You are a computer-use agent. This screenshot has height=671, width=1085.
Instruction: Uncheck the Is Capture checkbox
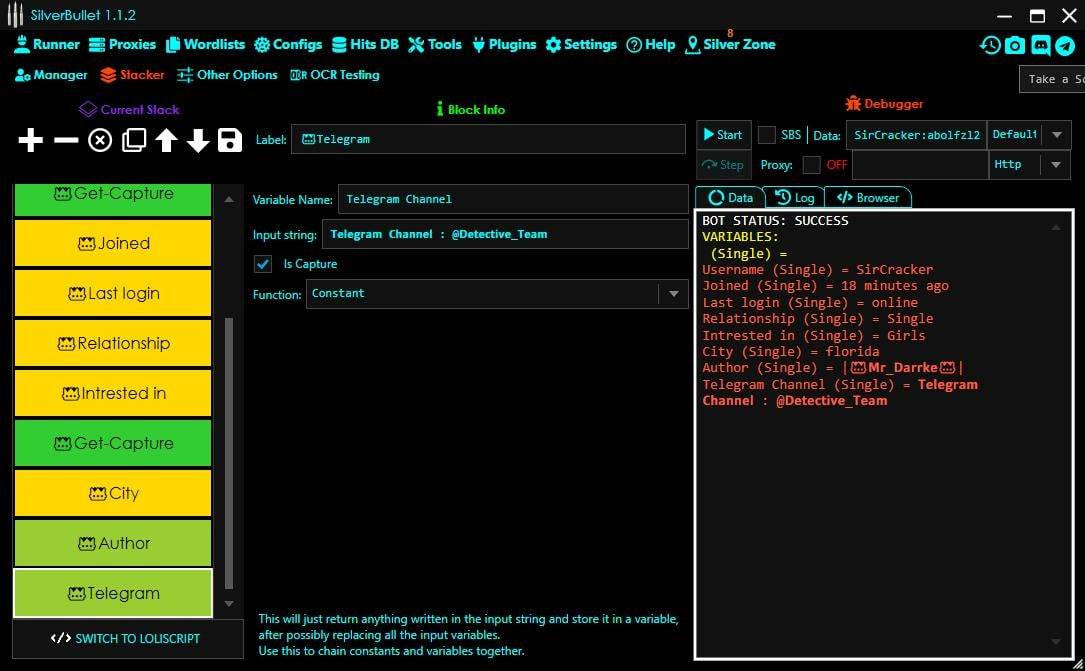[x=263, y=264]
